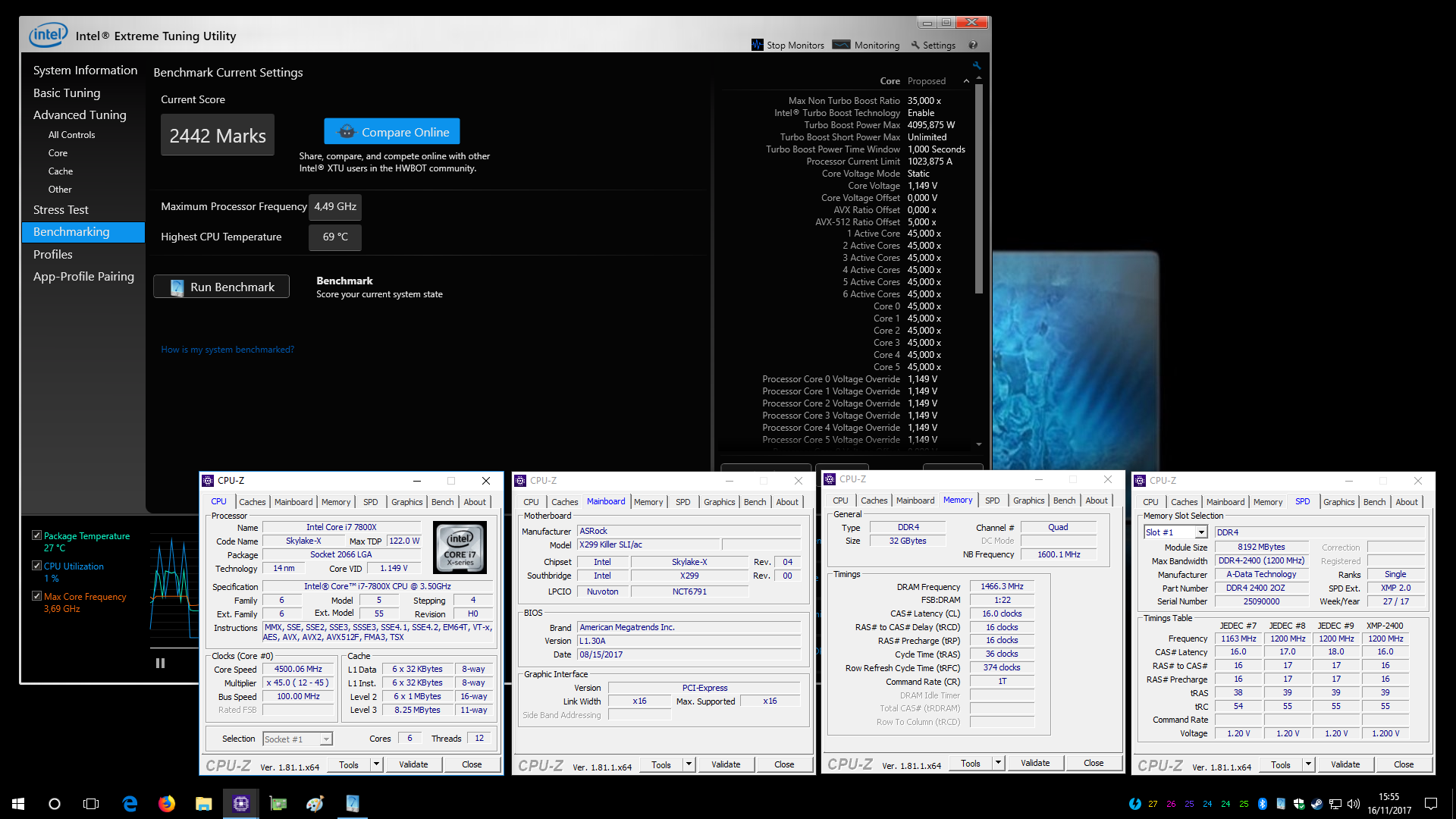Click the Run Benchmark button
Image resolution: width=1456 pixels, height=819 pixels.
coord(221,287)
